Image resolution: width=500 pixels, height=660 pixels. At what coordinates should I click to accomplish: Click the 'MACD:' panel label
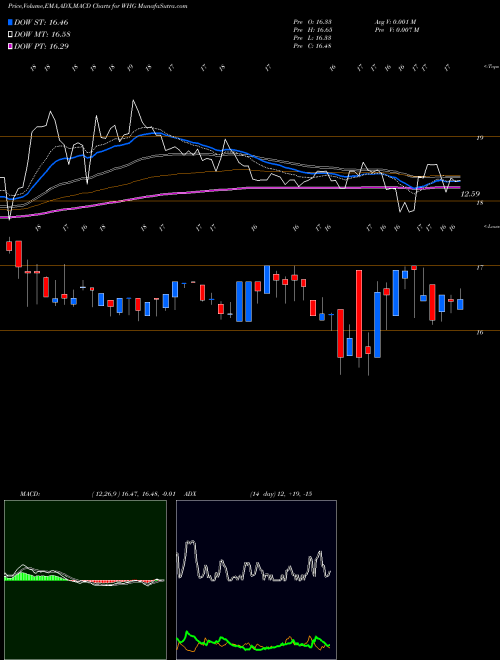[x=29, y=494]
